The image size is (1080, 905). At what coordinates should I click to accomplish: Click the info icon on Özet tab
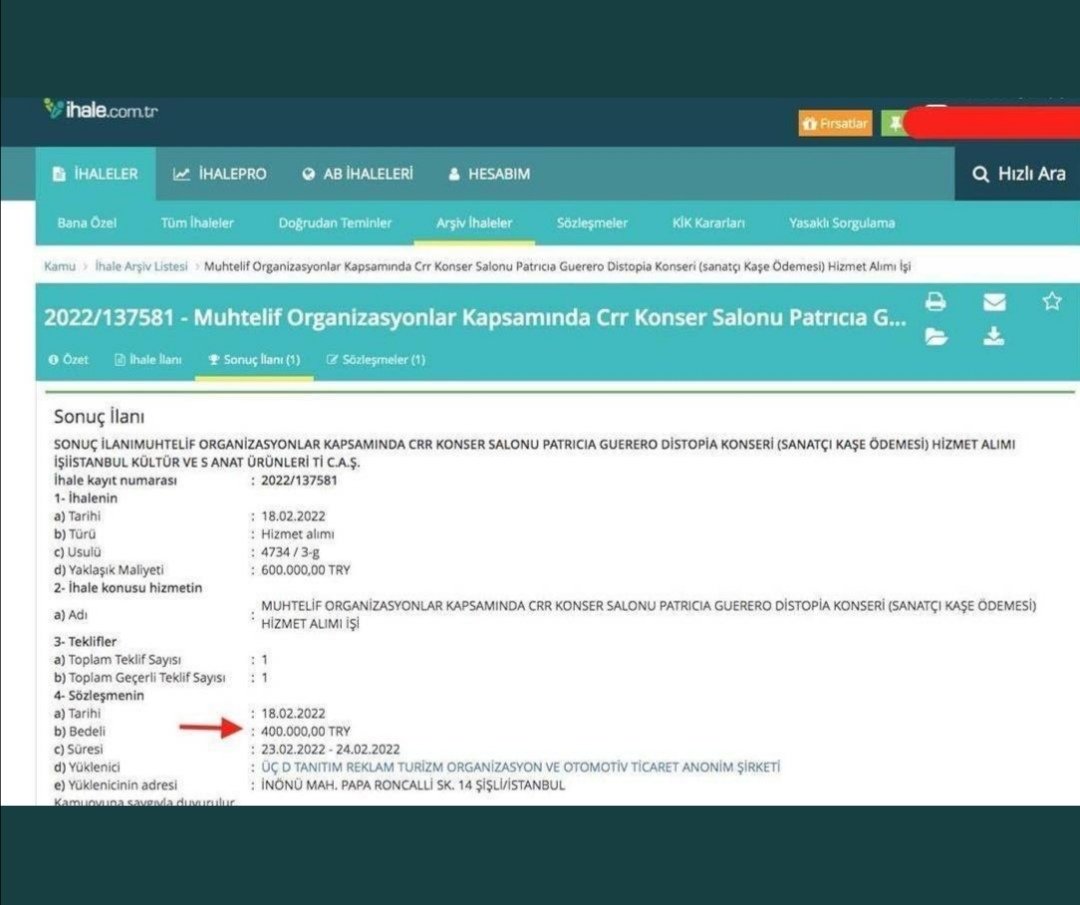pos(53,360)
